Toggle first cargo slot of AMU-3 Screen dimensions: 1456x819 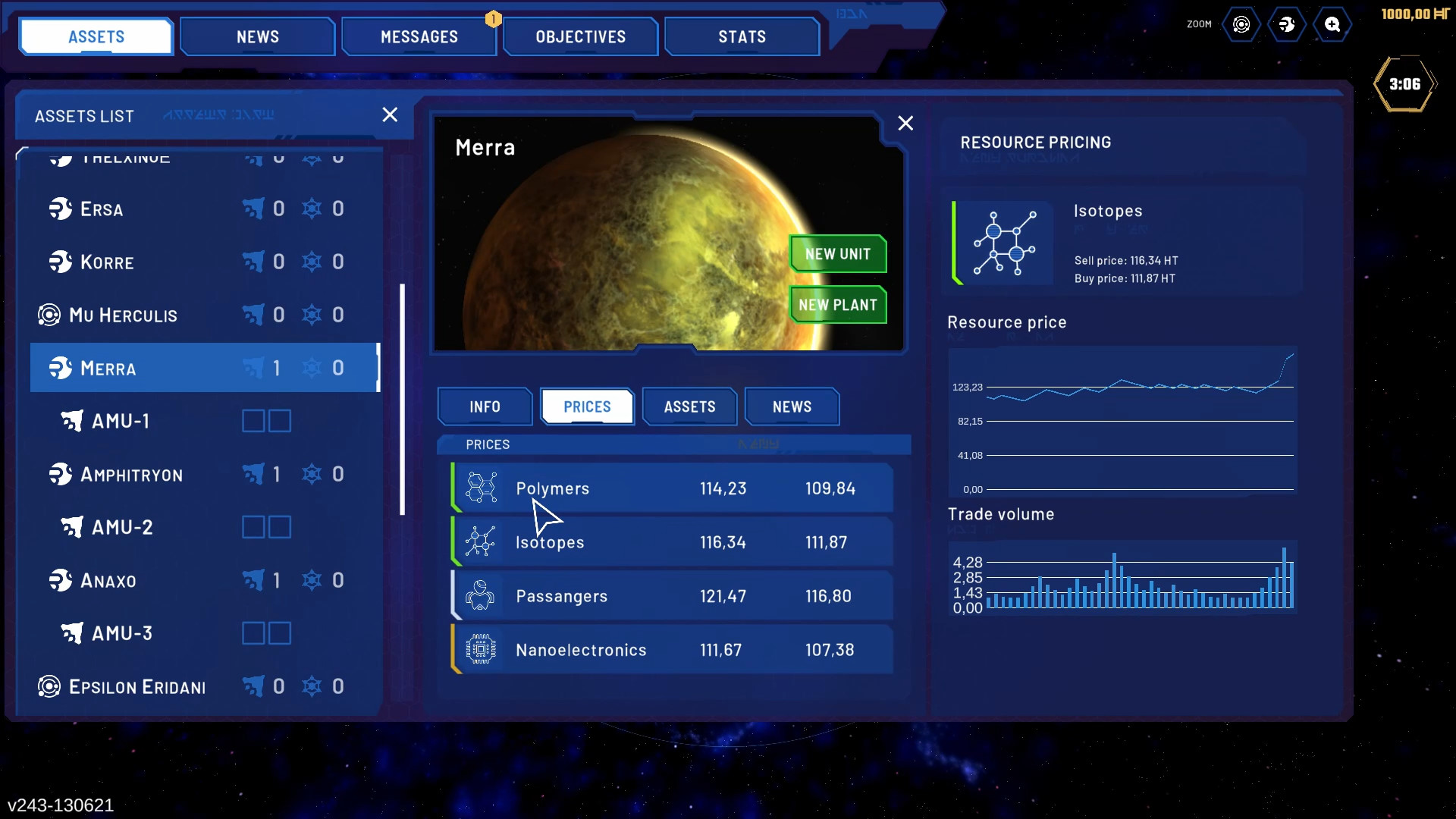pyautogui.click(x=253, y=633)
